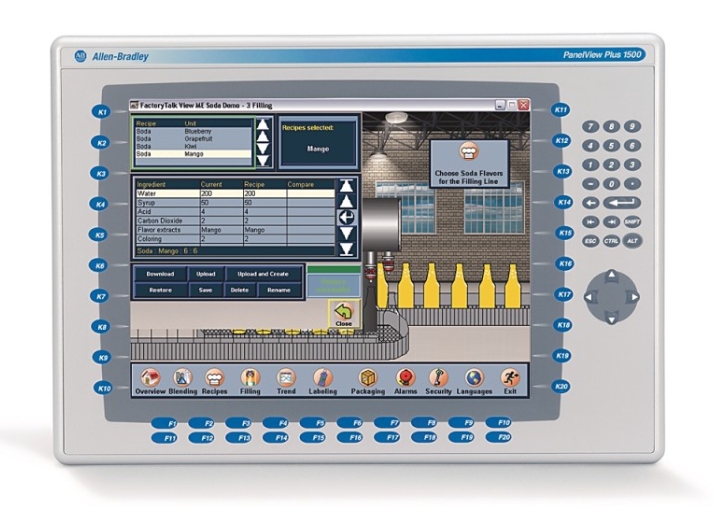Click the K20 hardware key
The width and height of the screenshot is (714, 507).
[x=561, y=386]
